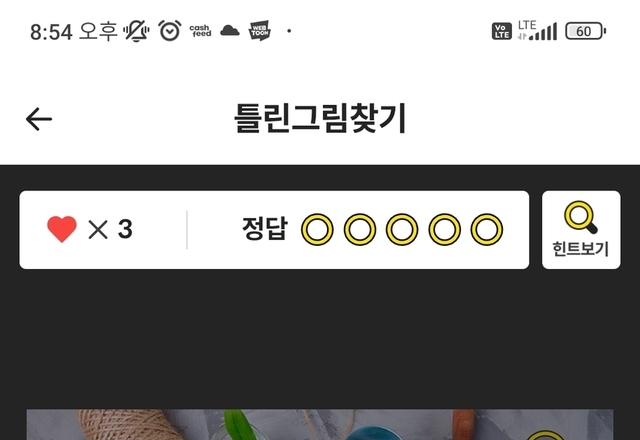The image size is (640, 440).
Task: Tap the LTE signal strength bars
Action: click(538, 31)
